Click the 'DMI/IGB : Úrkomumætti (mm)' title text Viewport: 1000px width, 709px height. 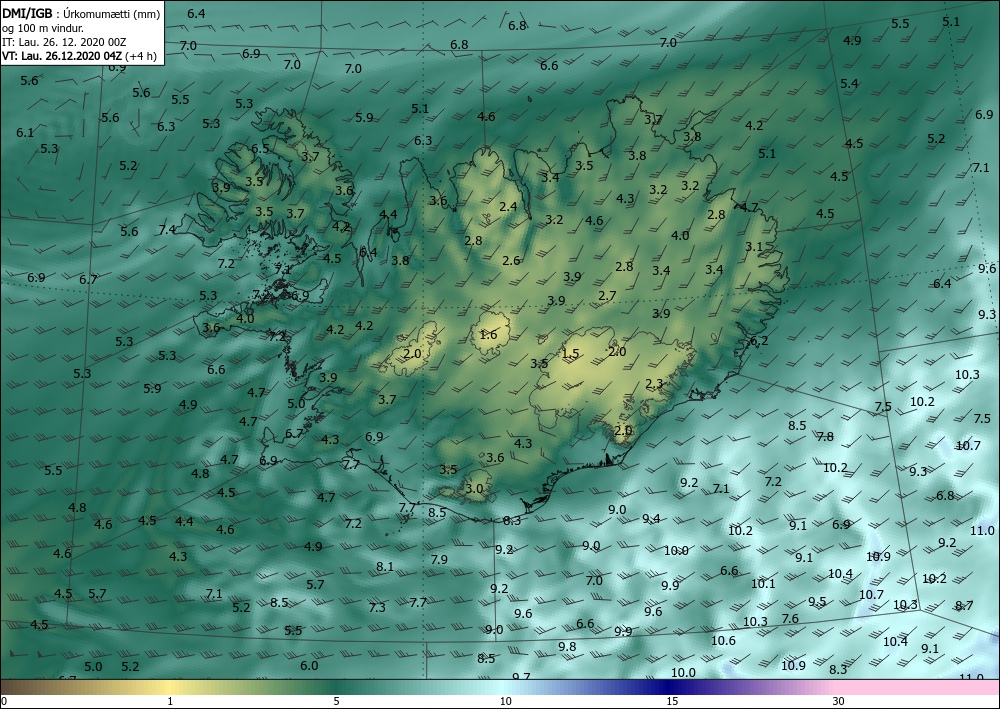81,13
